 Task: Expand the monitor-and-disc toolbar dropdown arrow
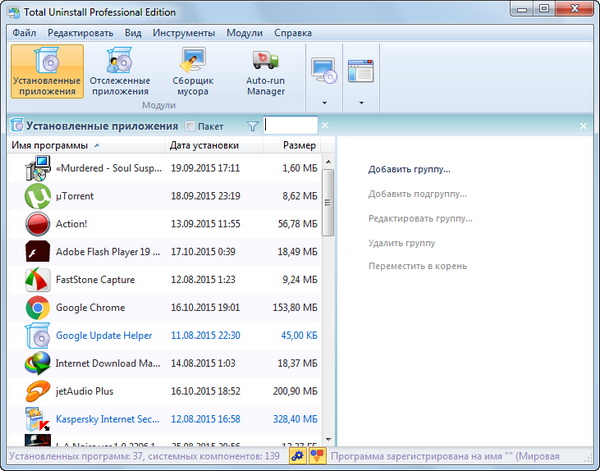point(324,102)
